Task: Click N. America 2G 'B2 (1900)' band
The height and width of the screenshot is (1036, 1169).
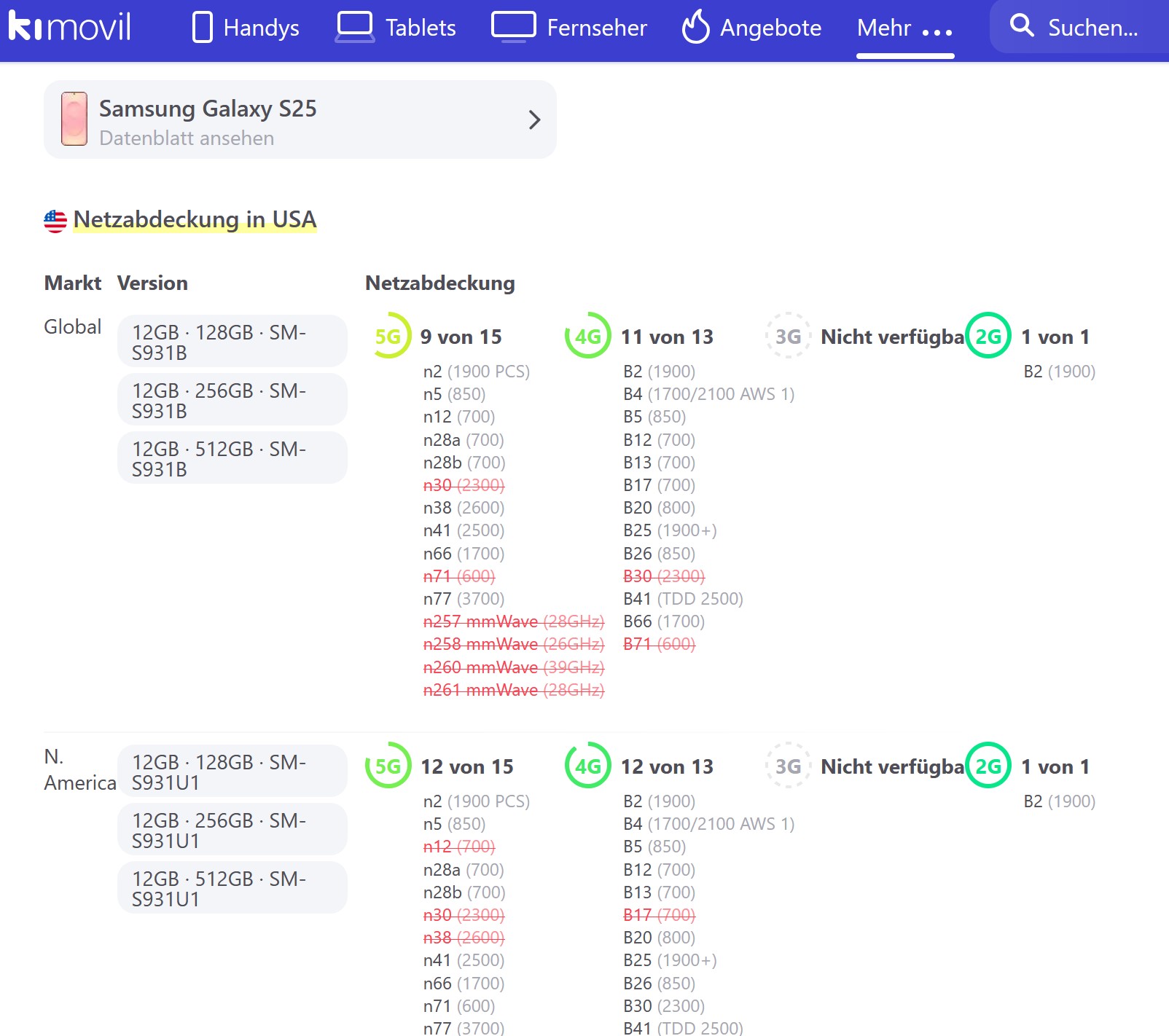Action: click(x=1060, y=801)
